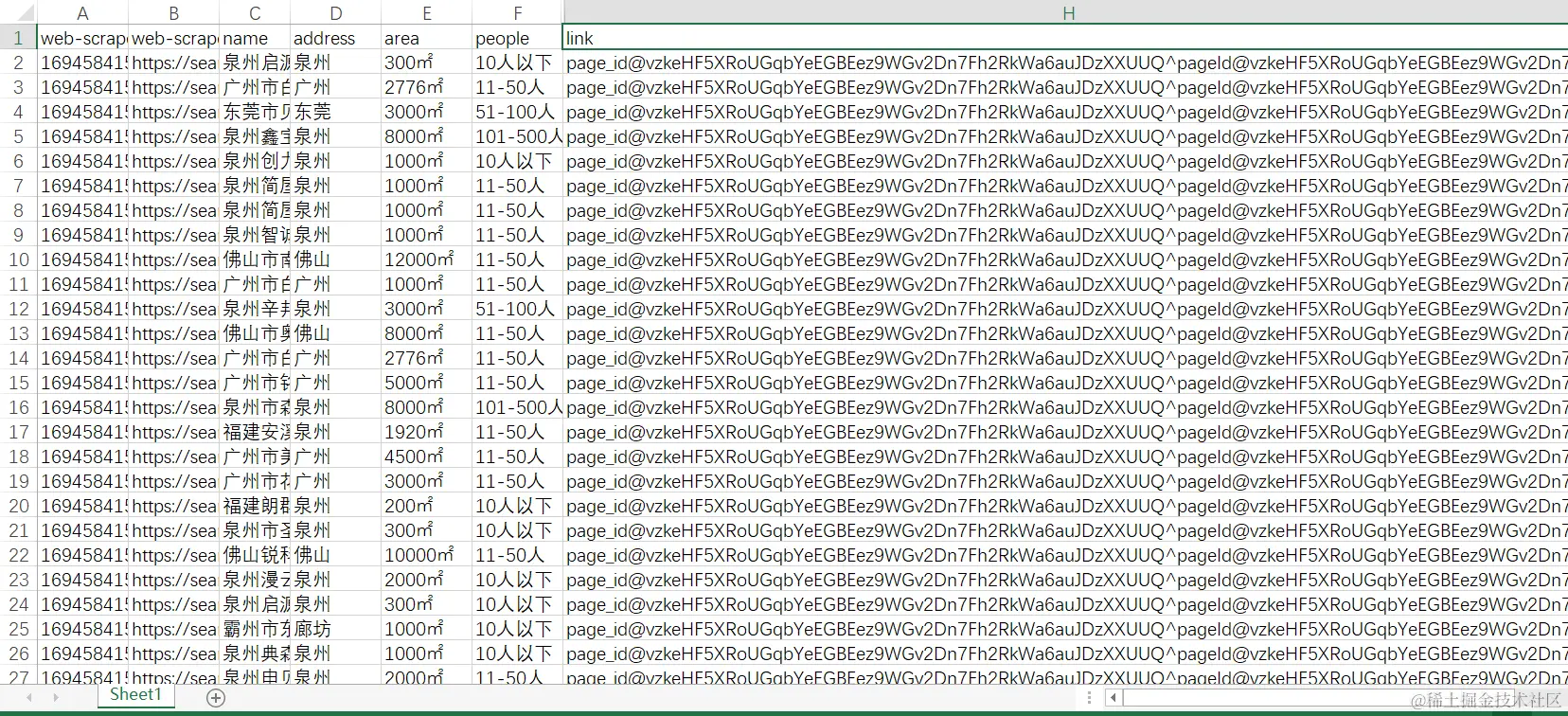The image size is (1568, 716).
Task: Select the name cell starting 福建安
Action: point(255,432)
